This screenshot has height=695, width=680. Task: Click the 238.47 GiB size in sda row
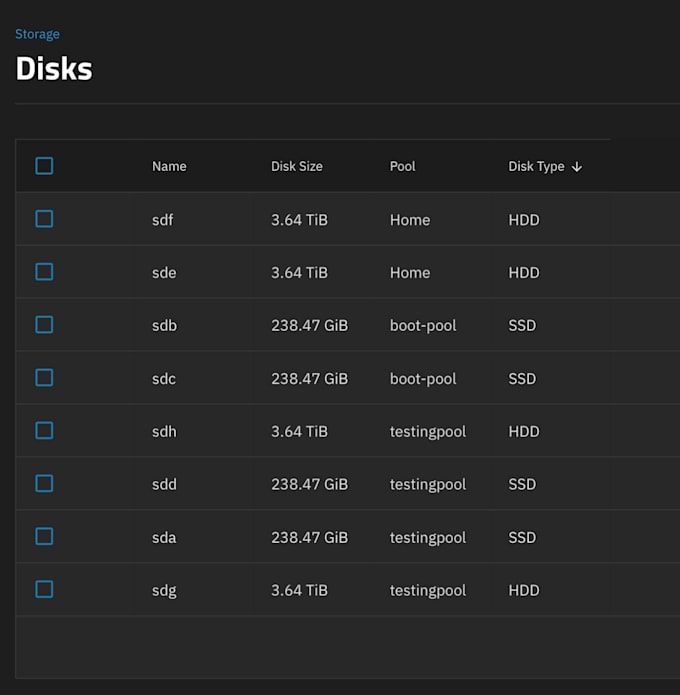(x=309, y=538)
